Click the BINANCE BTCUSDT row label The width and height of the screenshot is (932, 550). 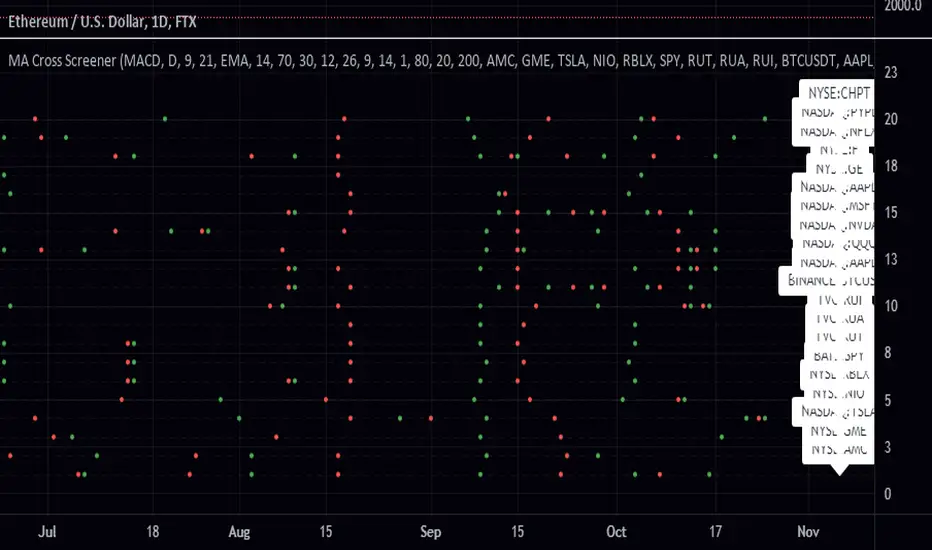(x=830, y=282)
